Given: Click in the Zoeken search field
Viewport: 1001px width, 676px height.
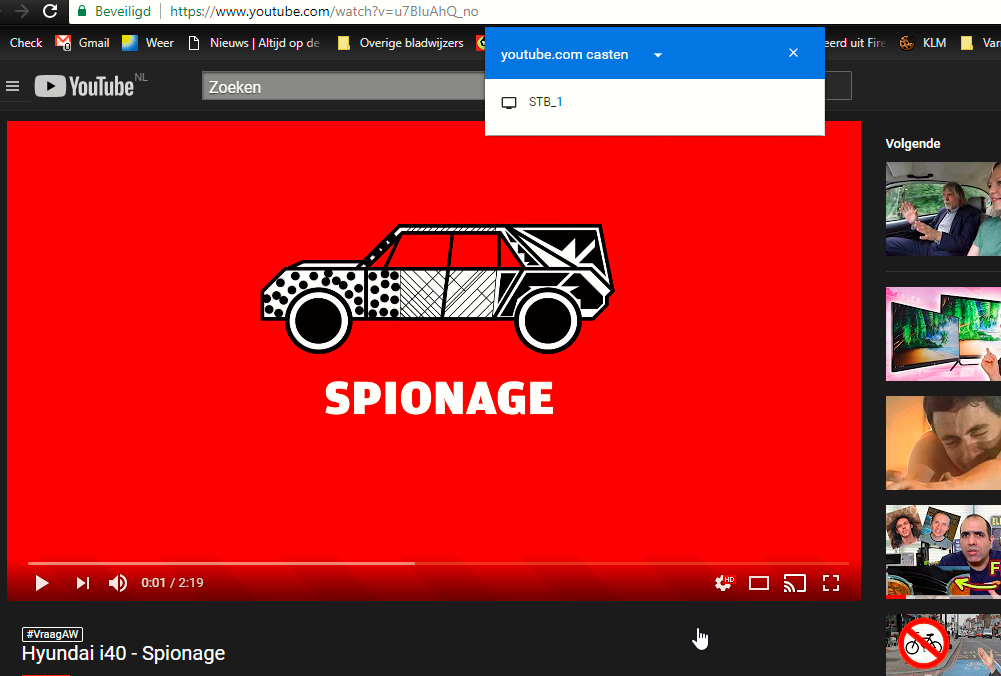Looking at the screenshot, I should click(x=345, y=86).
